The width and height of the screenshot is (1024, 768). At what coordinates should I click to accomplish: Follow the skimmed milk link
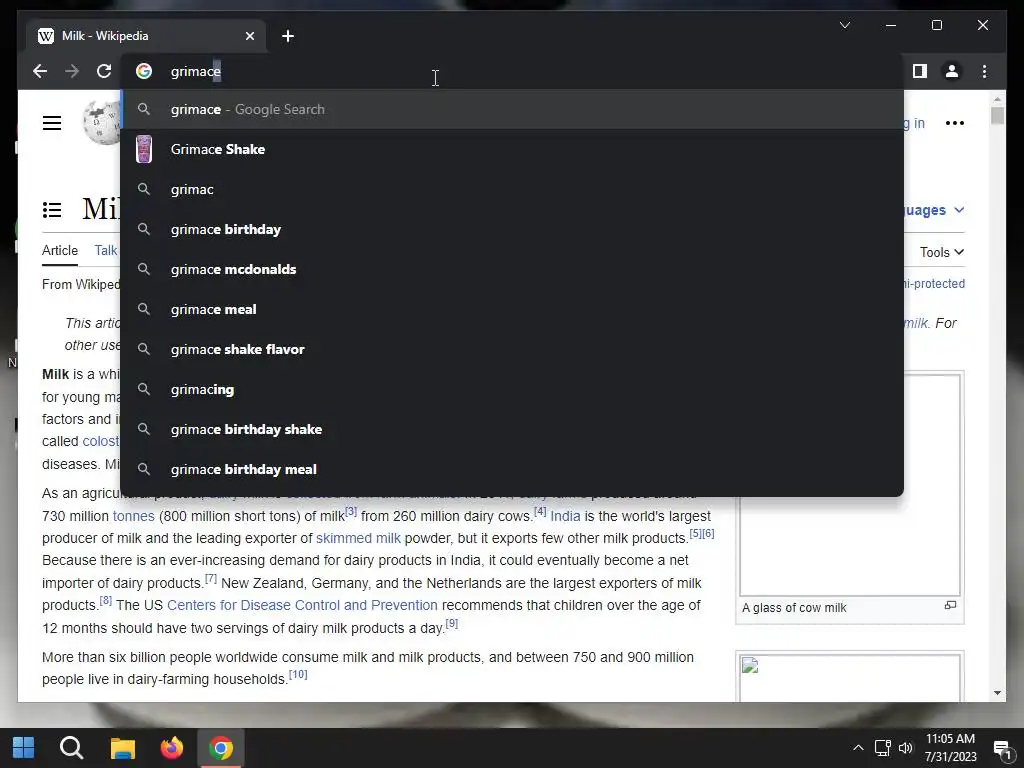(358, 538)
